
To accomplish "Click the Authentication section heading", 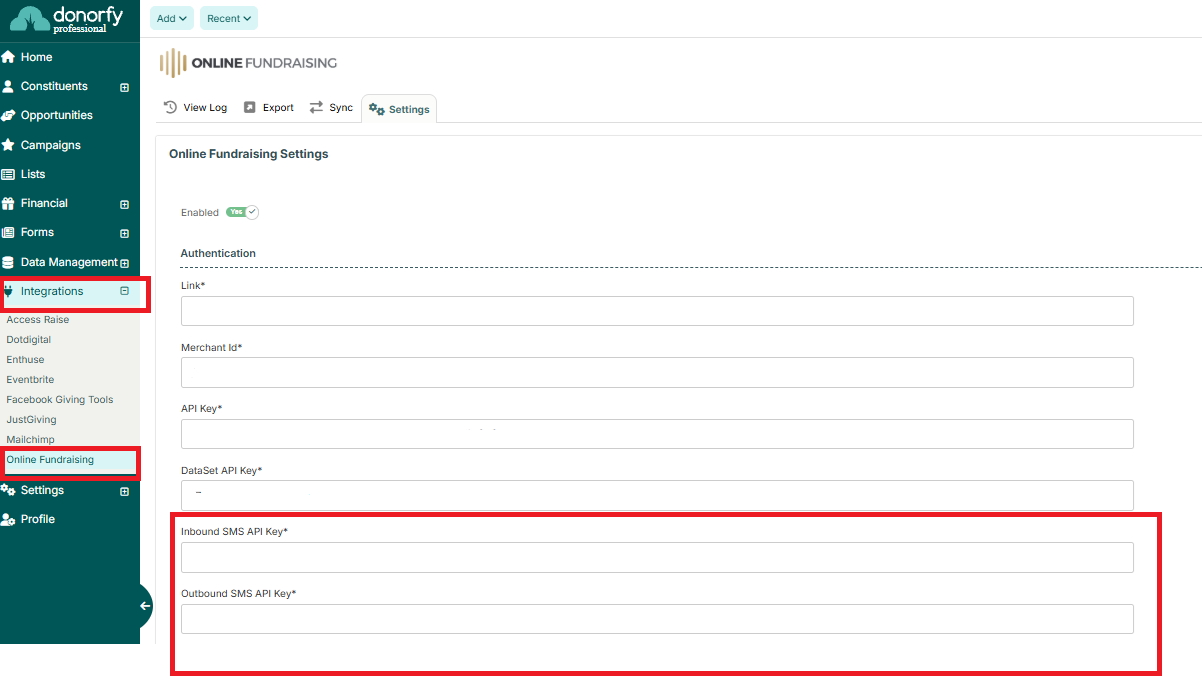I will pos(218,253).
